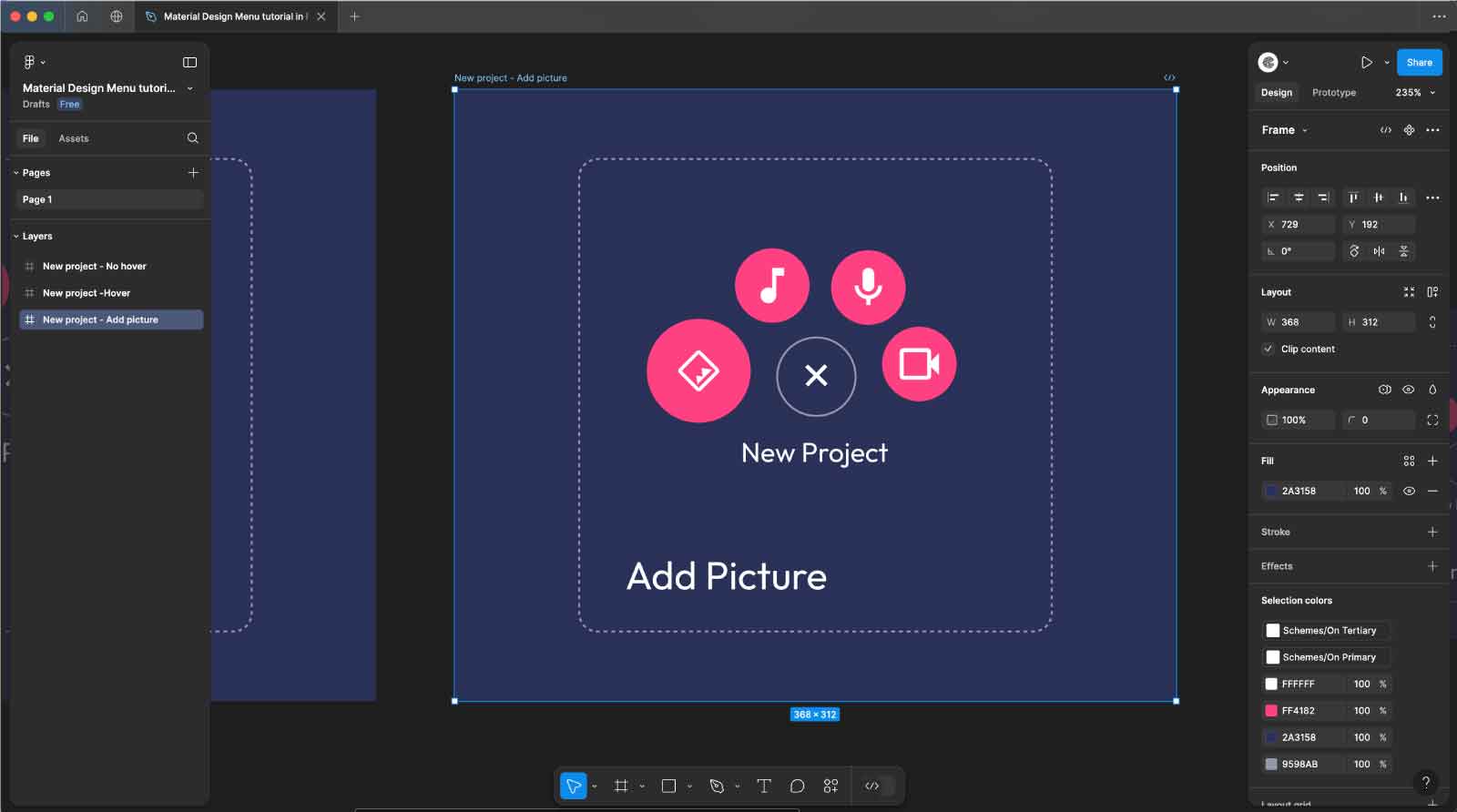Toggle Dev Mode switch in bottom toolbar
The width and height of the screenshot is (1457, 812).
[878, 787]
